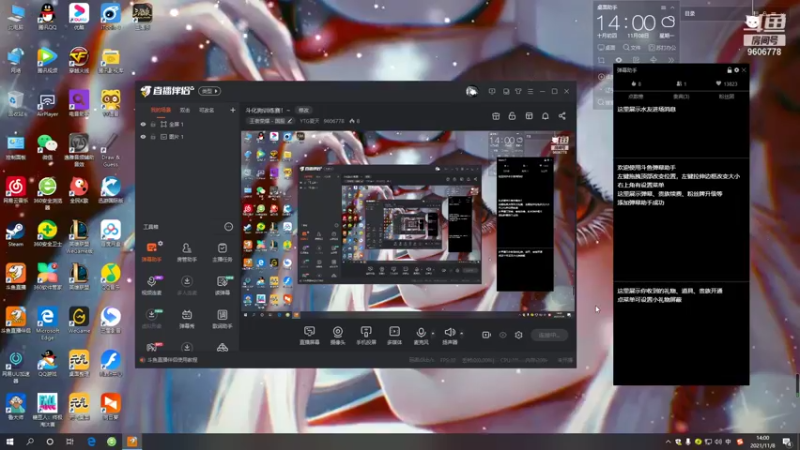
Task: Select the 图片 1 source row
Action: pos(187,137)
